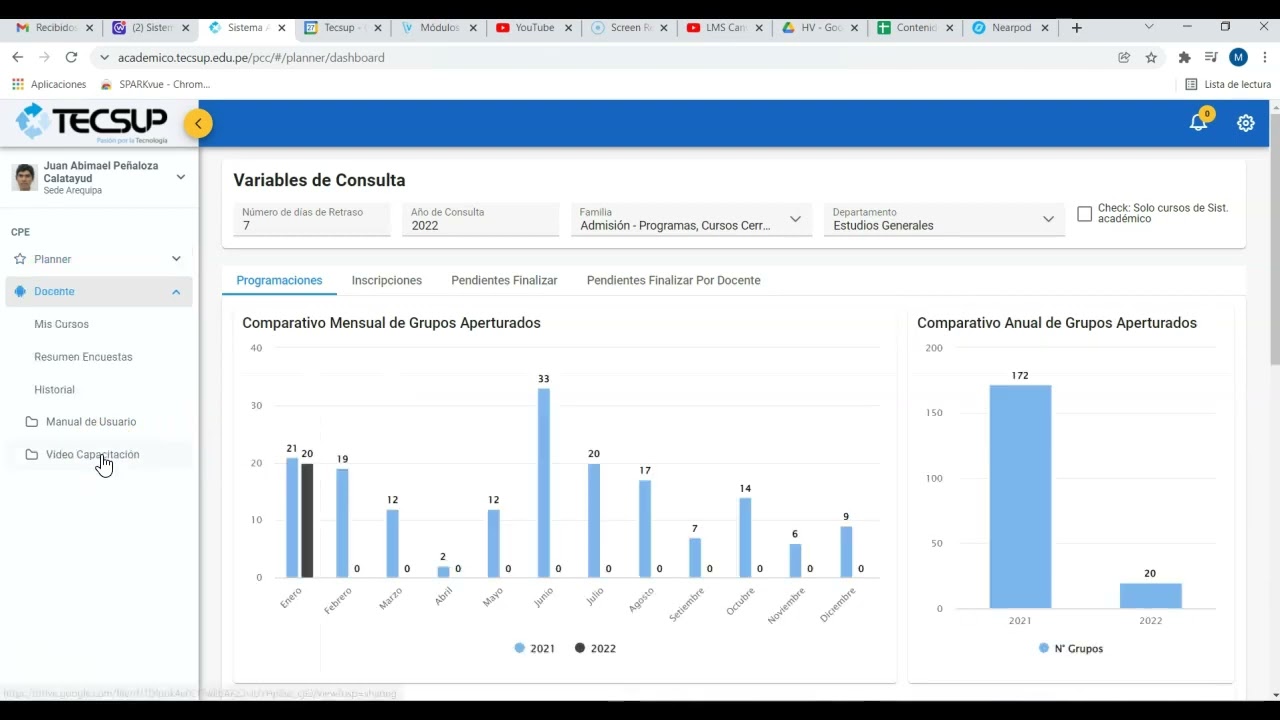Open Resumen Encuestas menu item
The width and height of the screenshot is (1280, 720).
point(83,357)
